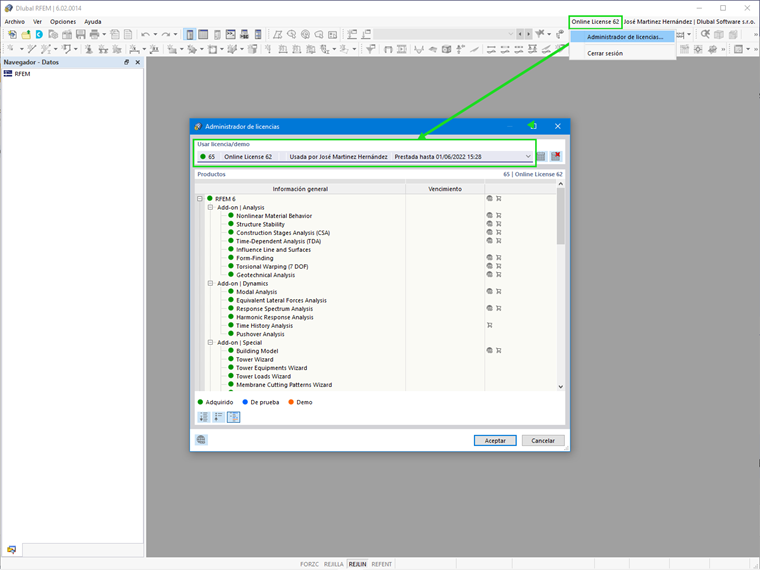Click the Información general column header
This screenshot has height=570, width=760.
(x=300, y=189)
